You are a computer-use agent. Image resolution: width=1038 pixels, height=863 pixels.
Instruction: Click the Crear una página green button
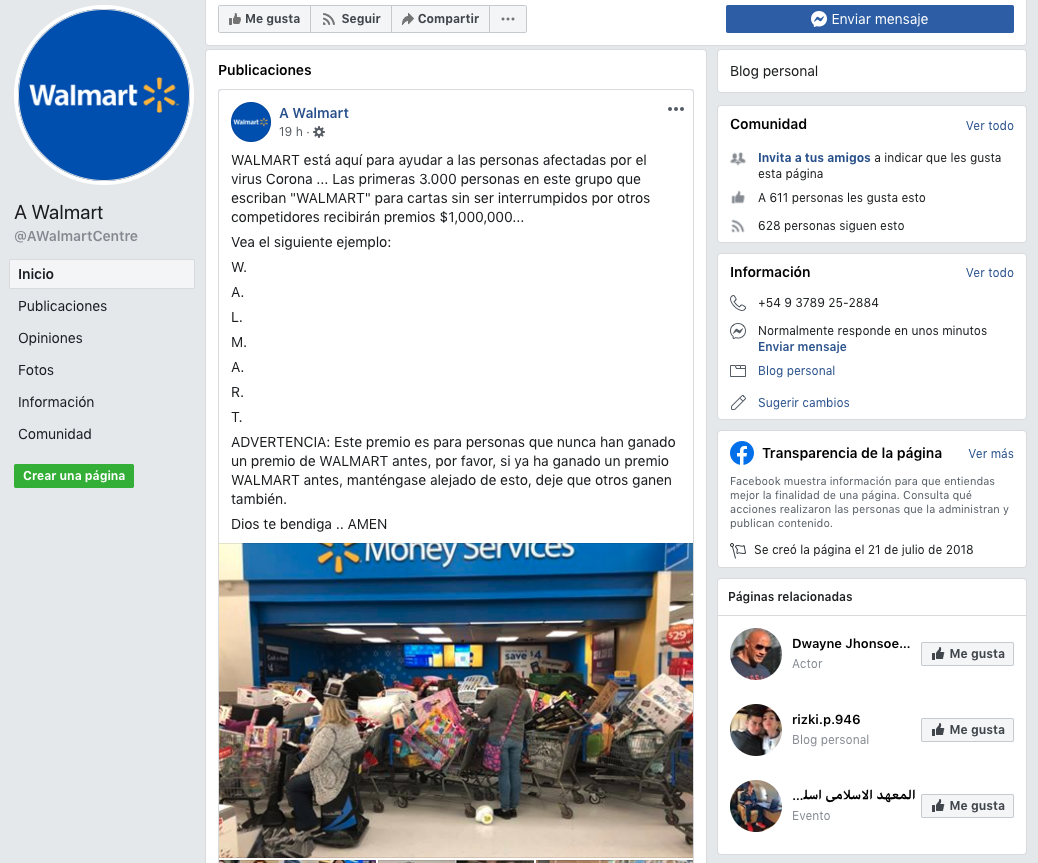pyautogui.click(x=74, y=476)
